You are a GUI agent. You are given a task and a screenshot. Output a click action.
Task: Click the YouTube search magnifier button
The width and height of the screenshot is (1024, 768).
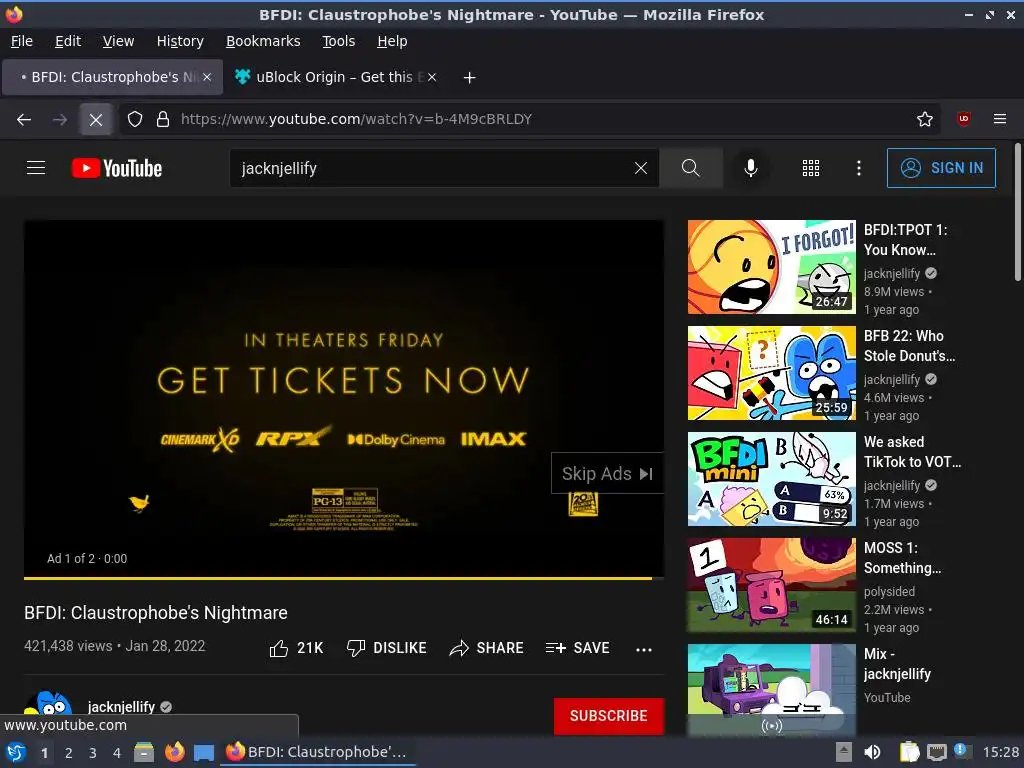[x=690, y=168]
